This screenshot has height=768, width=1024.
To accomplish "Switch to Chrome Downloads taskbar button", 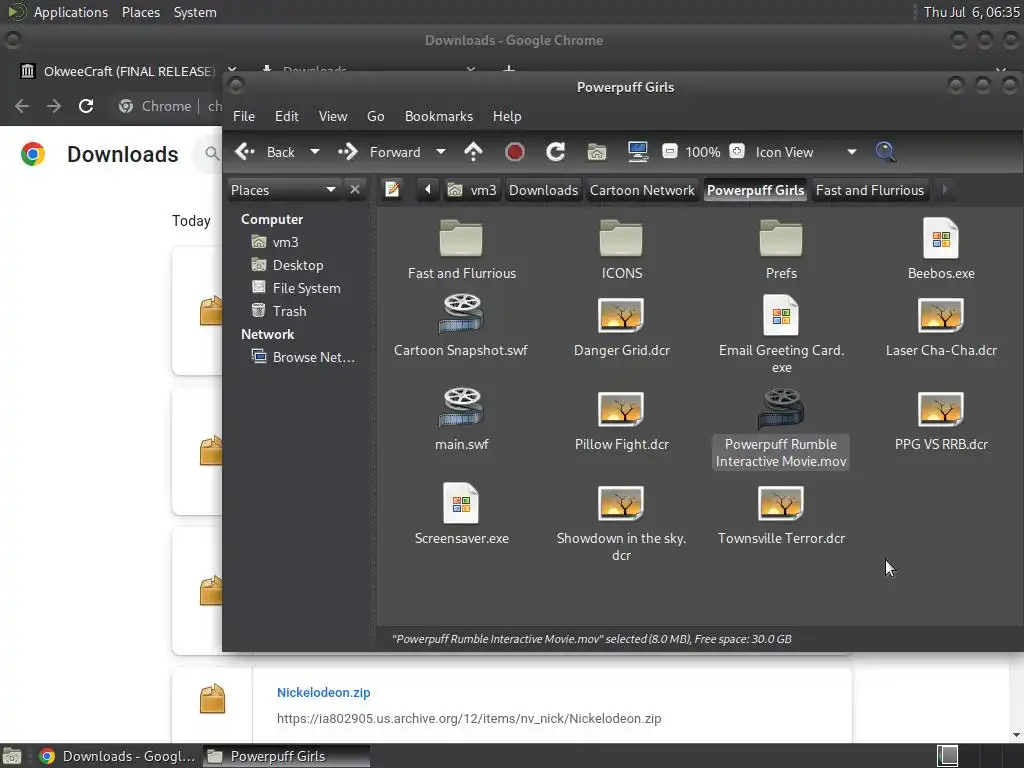I will tap(117, 756).
